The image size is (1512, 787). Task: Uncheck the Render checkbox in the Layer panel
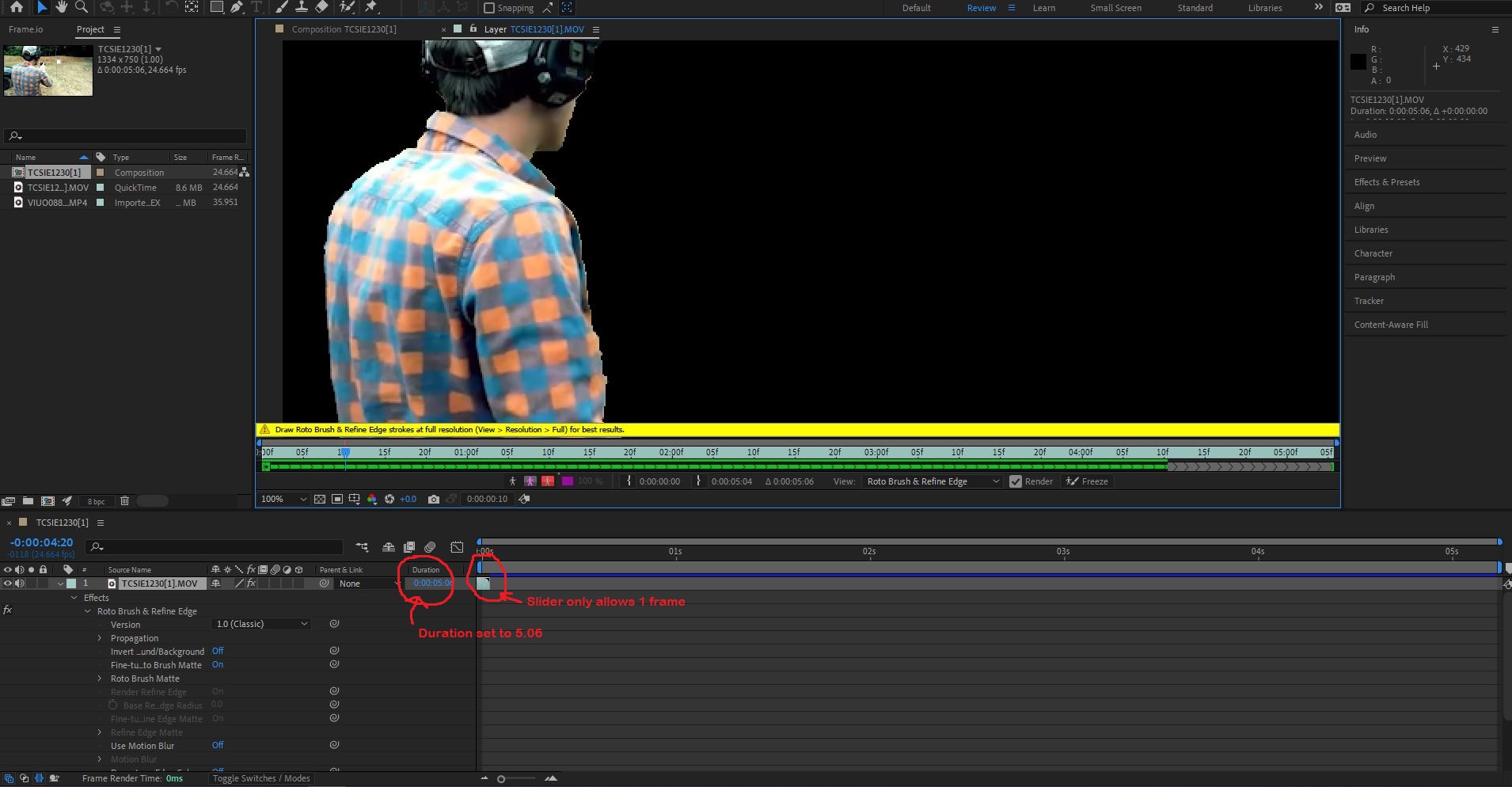[1016, 481]
